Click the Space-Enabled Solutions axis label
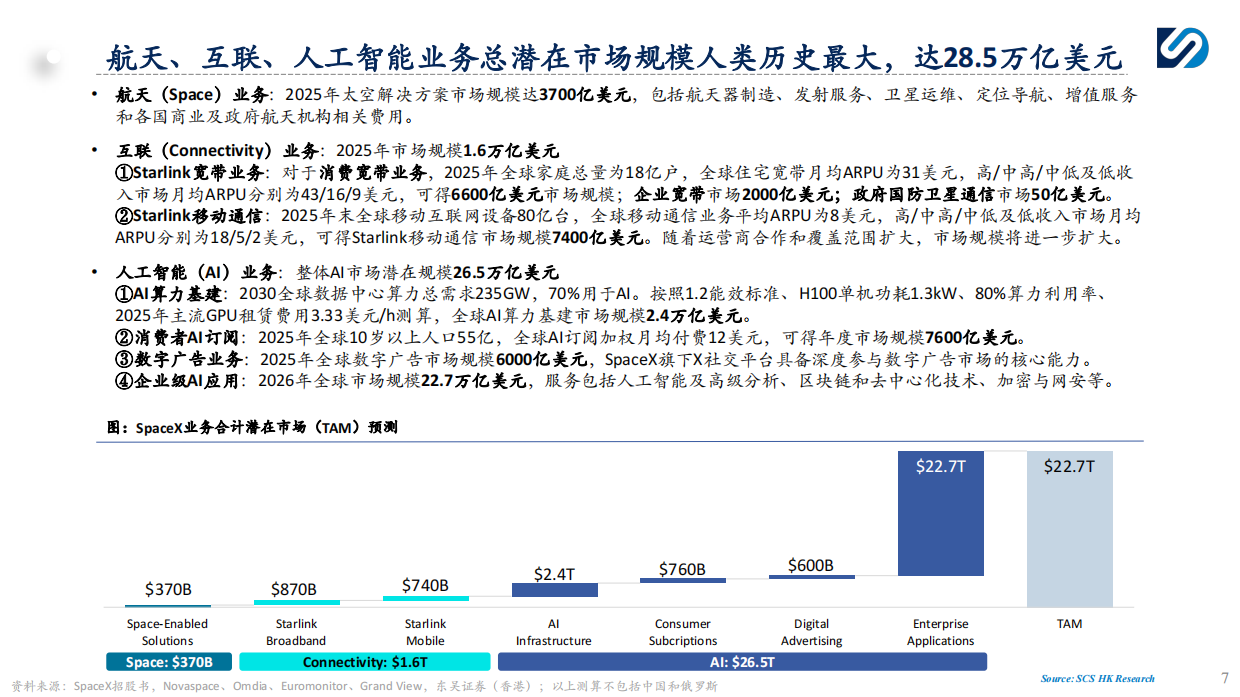 (167, 632)
